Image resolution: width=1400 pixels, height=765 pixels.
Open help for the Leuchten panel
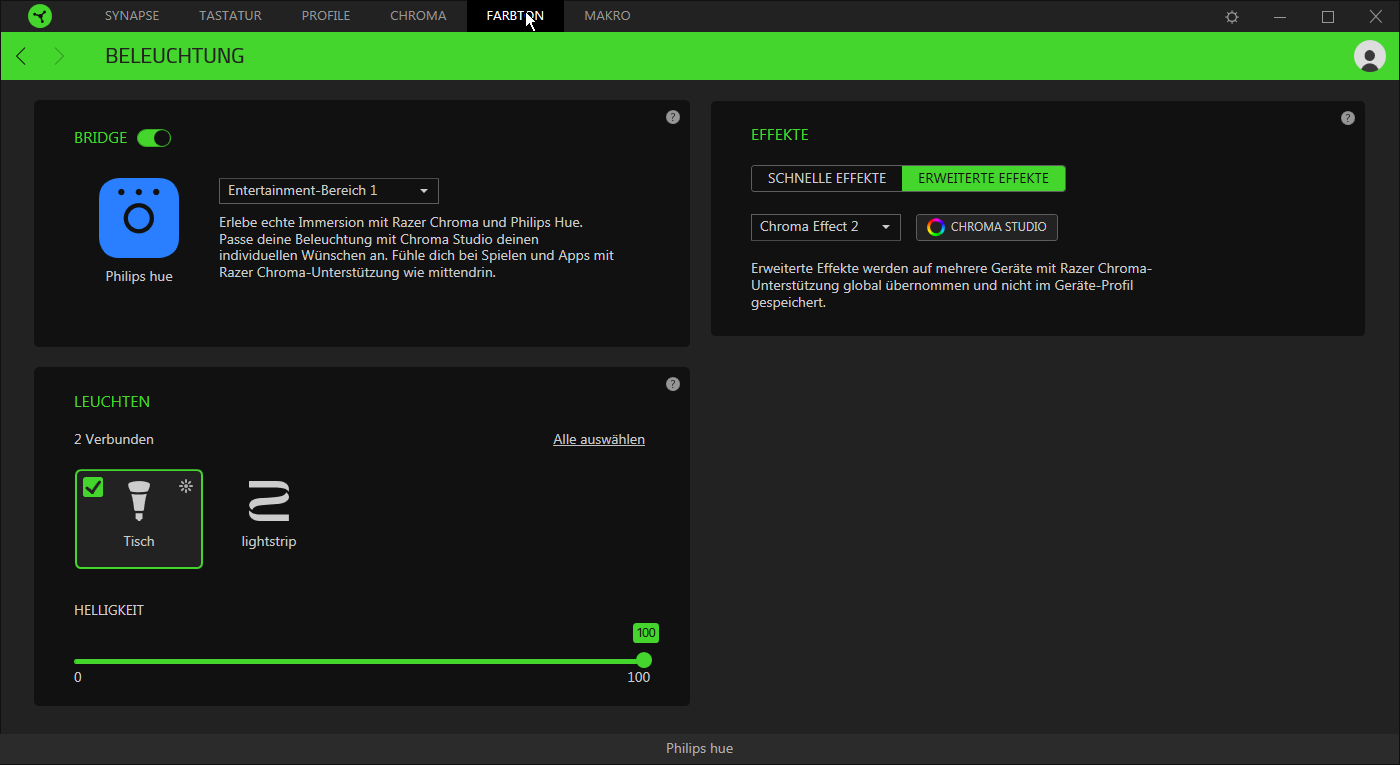click(673, 384)
